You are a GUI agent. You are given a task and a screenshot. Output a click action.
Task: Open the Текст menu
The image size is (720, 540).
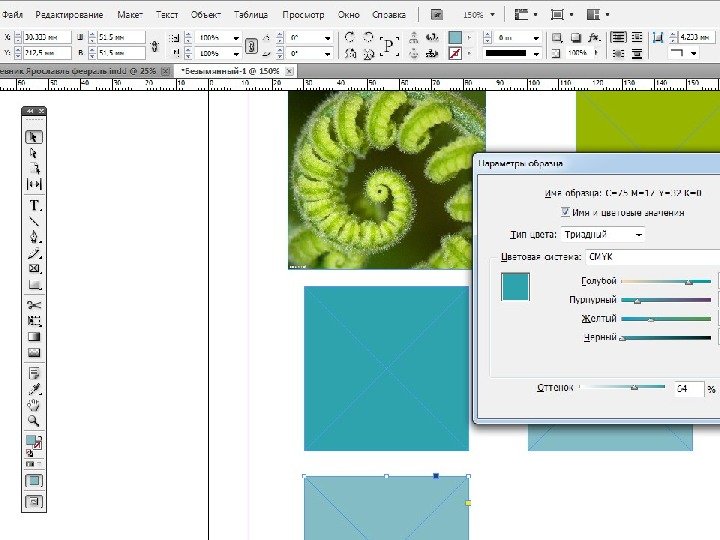(x=167, y=15)
